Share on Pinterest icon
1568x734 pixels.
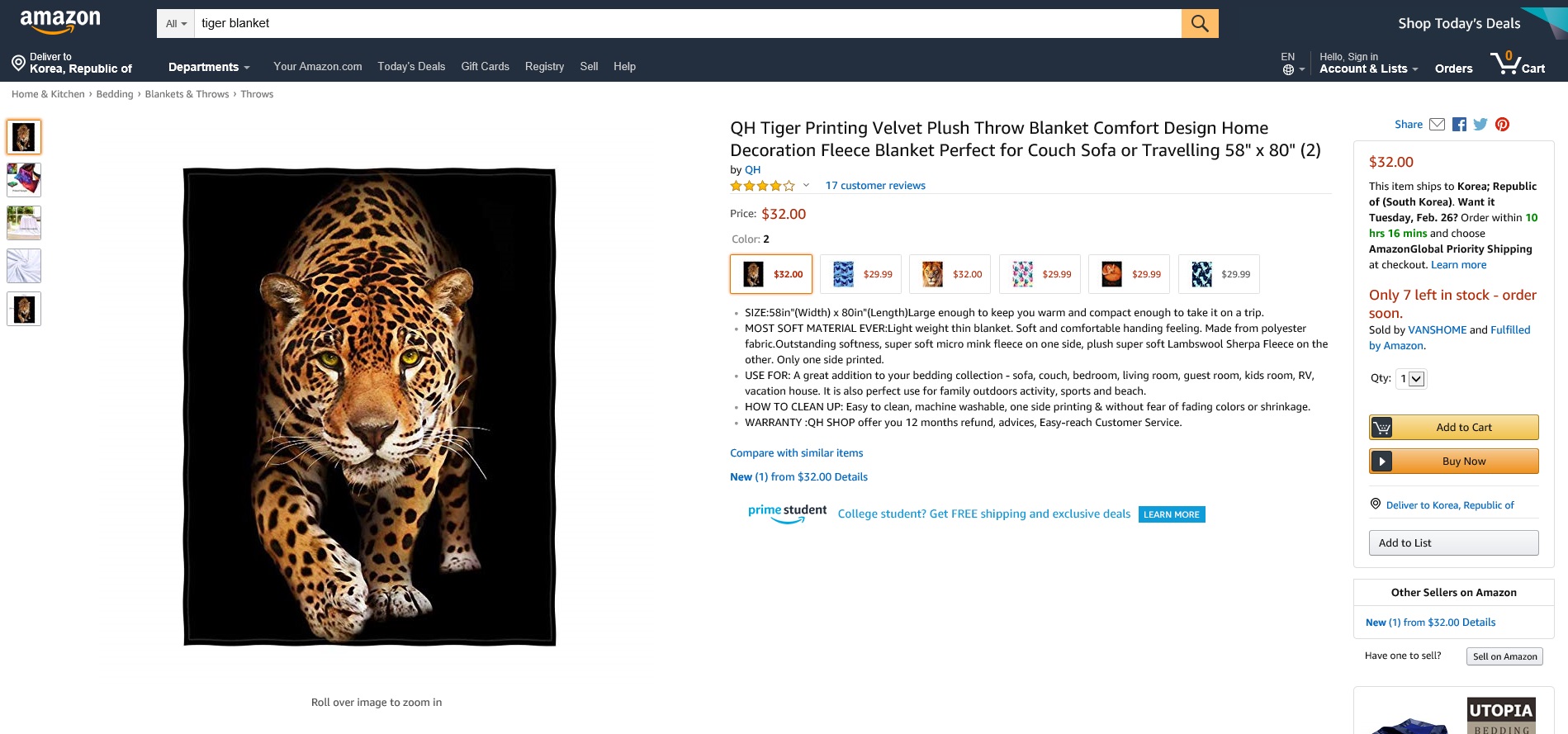1502,125
